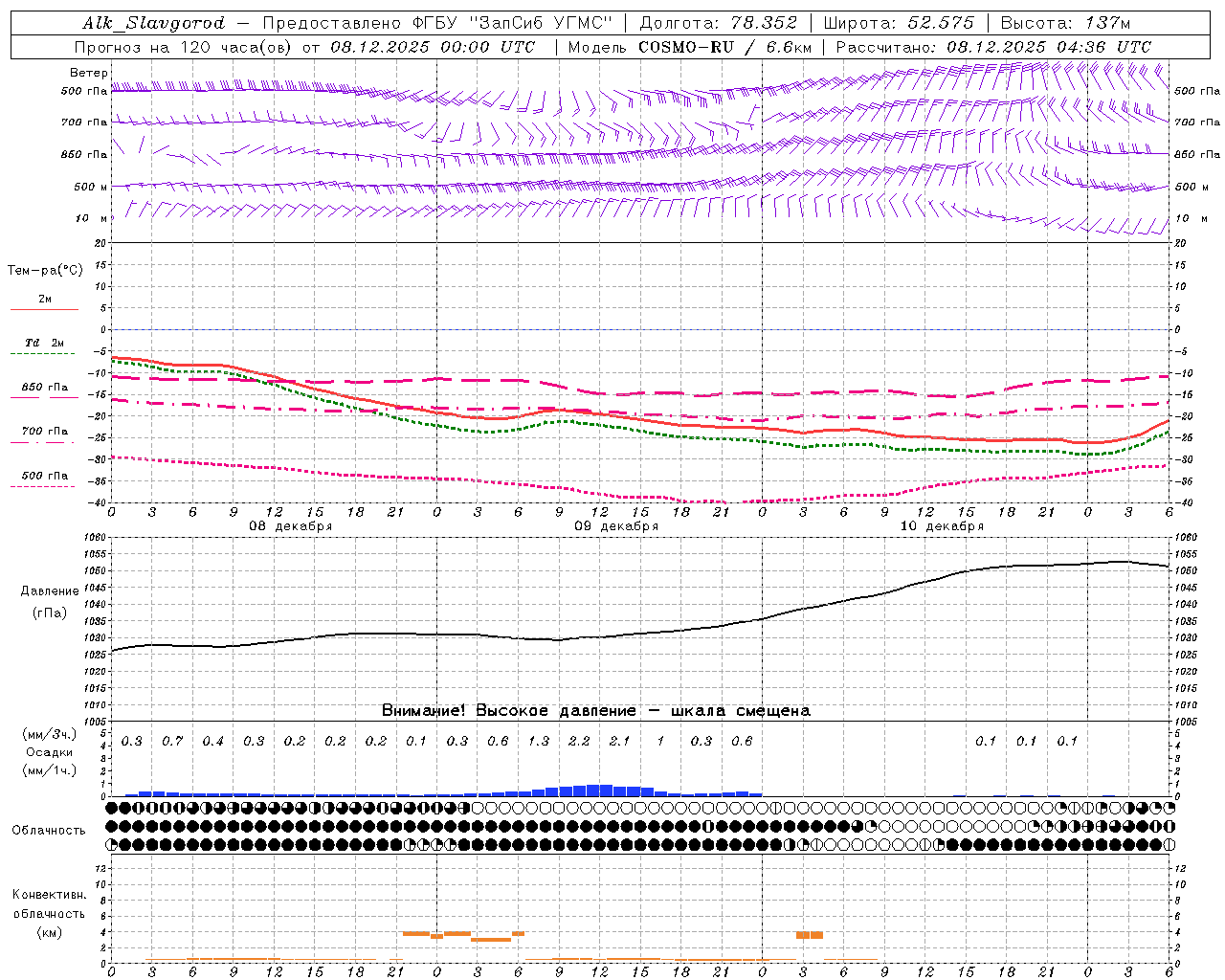Image resolution: width=1225 pixels, height=980 pixels.
Task: Select the text Предоставлено ФГБУ "ЗапСиб УГМС"
Action: pyautogui.click(x=435, y=23)
